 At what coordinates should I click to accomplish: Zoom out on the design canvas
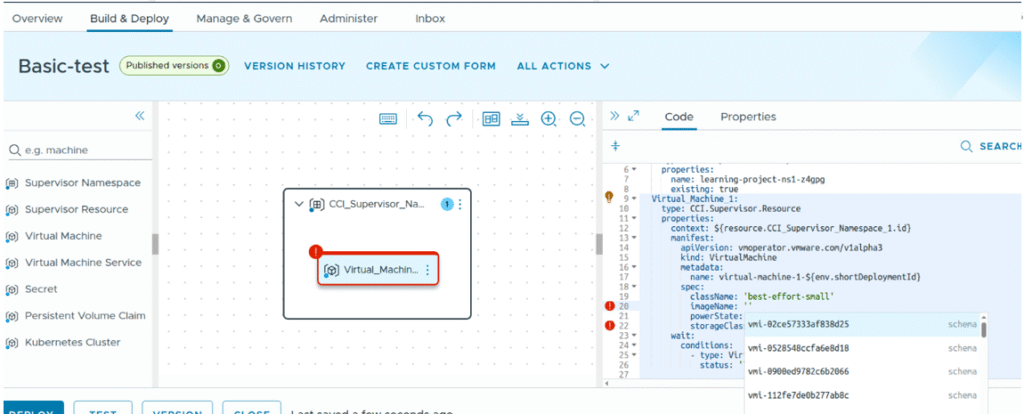click(x=577, y=118)
